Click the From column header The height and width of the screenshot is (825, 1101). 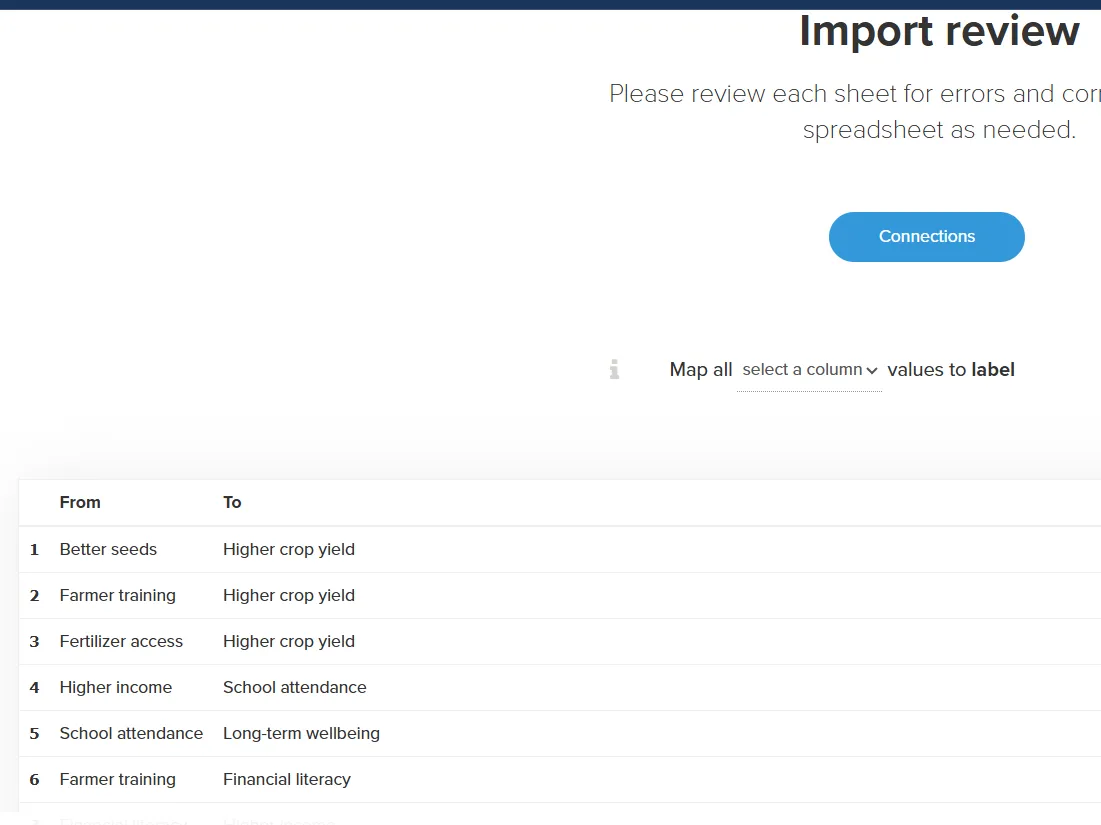click(x=80, y=502)
